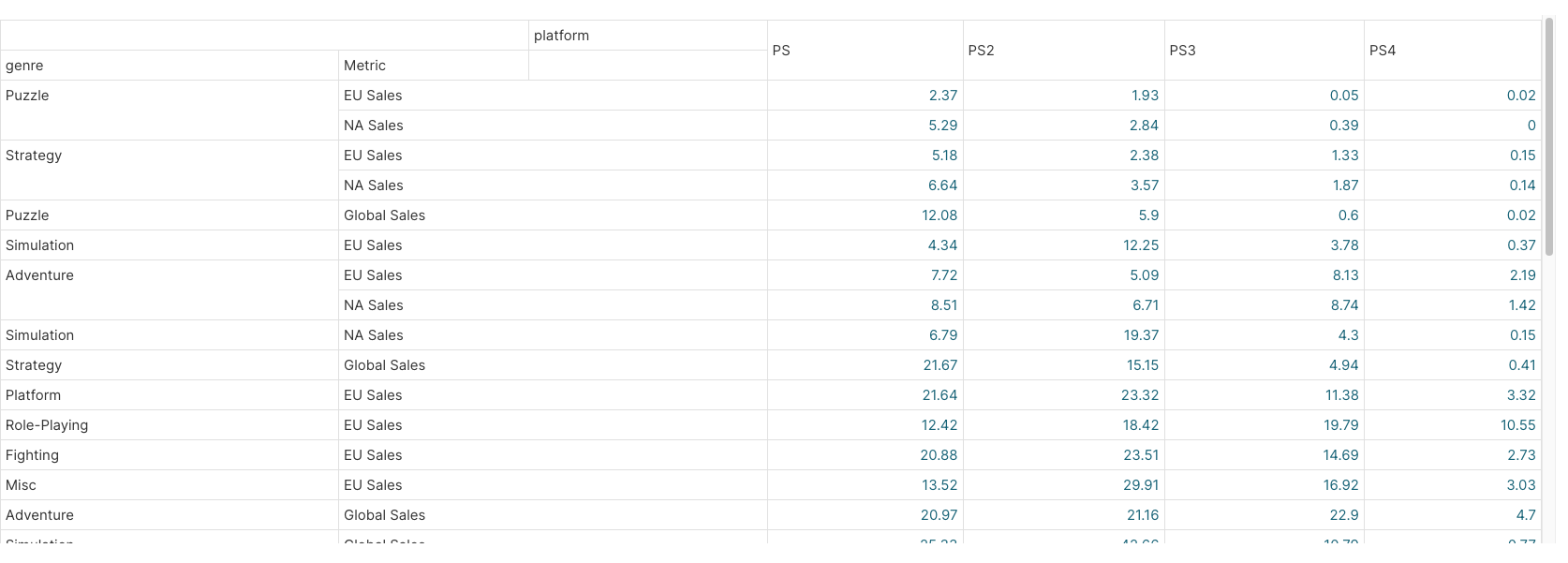
Task: Click the Platform genre row label
Action: [x=33, y=395]
